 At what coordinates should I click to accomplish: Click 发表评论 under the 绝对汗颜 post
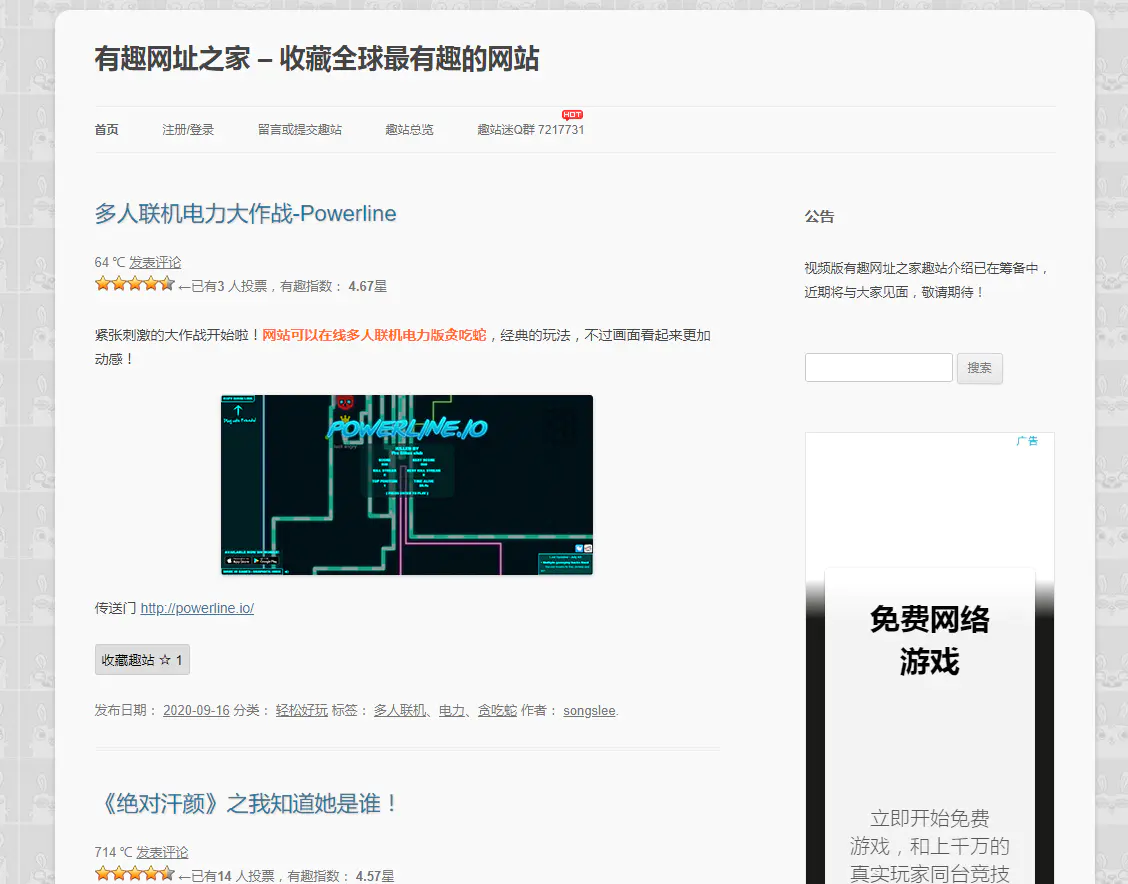(162, 852)
